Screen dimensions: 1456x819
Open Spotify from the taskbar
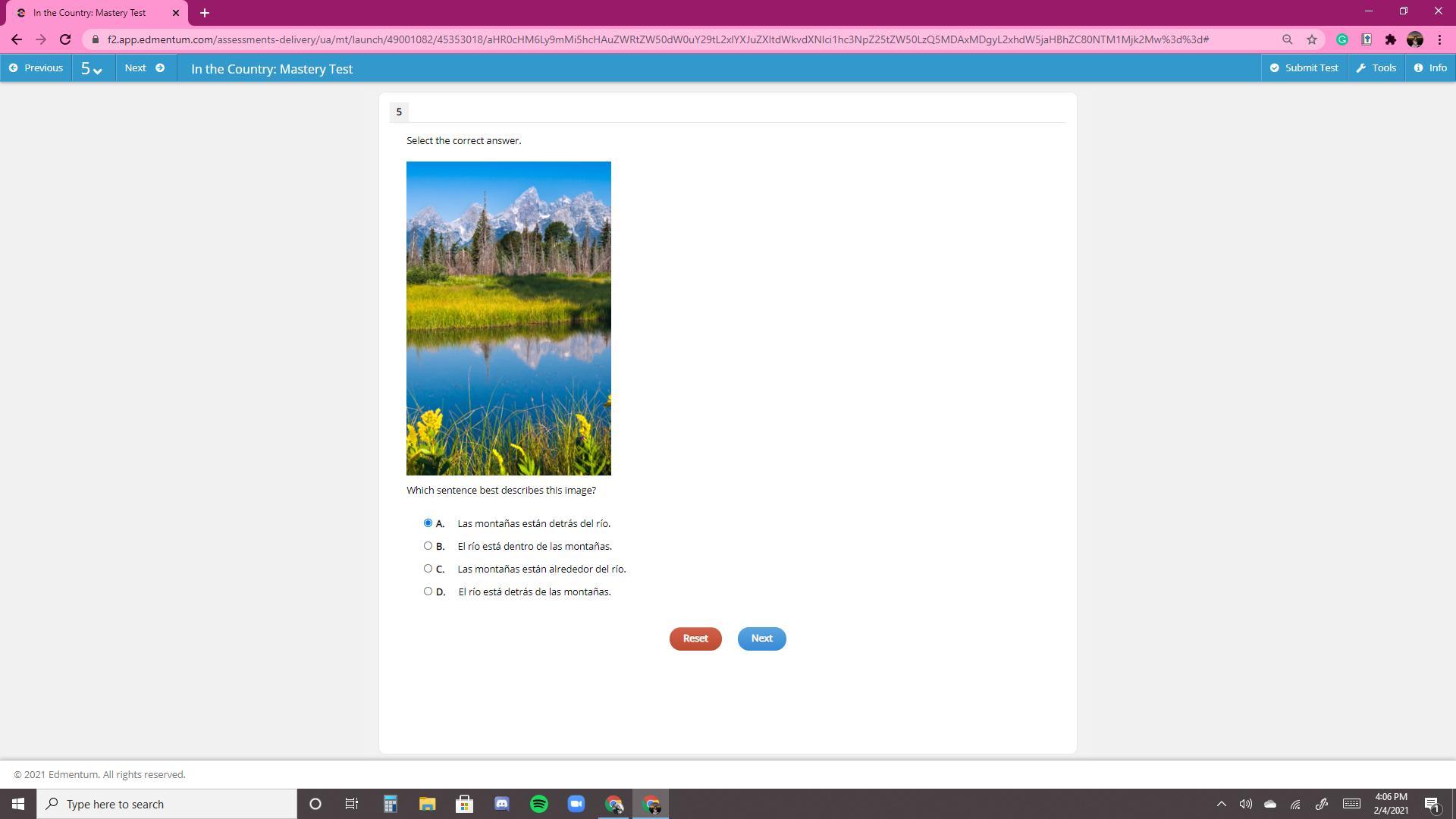click(x=539, y=804)
